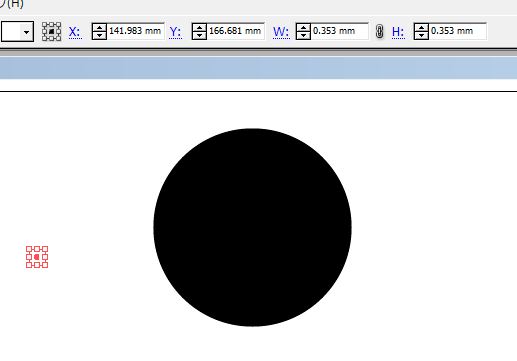The width and height of the screenshot is (517, 361).
Task: Decrease width W with down arrow
Action: [303, 35]
